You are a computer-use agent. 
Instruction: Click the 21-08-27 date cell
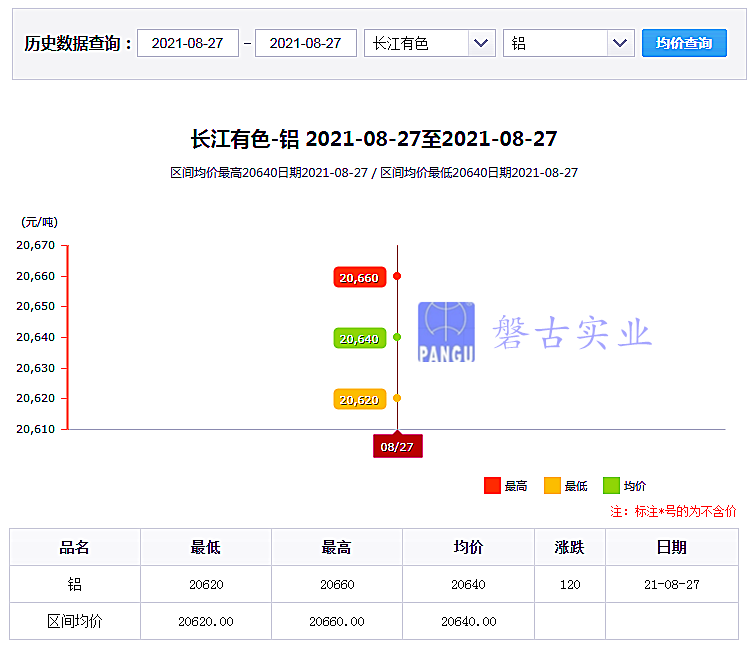pos(672,584)
